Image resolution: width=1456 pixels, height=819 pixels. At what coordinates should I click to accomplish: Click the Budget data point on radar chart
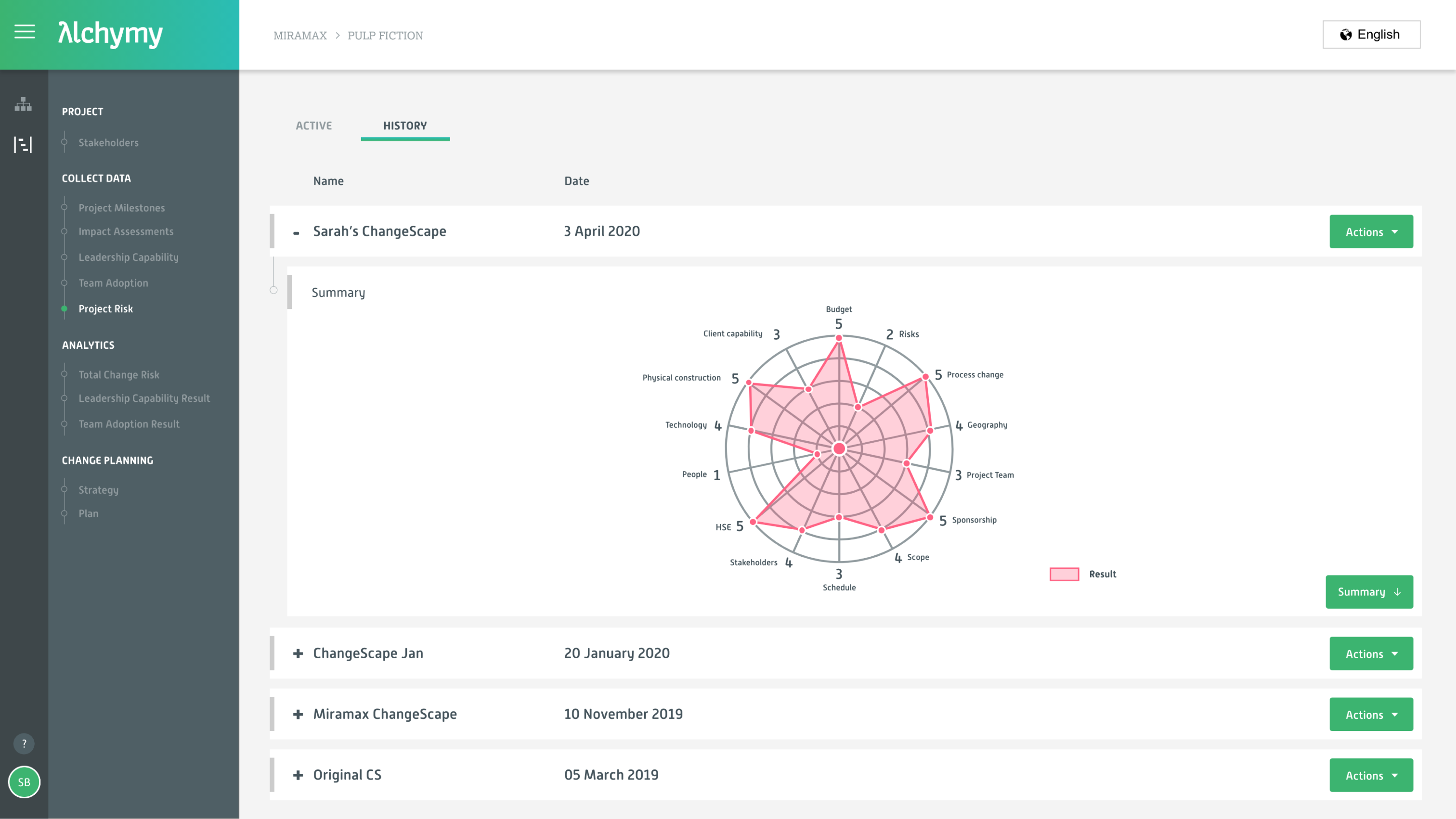click(839, 338)
